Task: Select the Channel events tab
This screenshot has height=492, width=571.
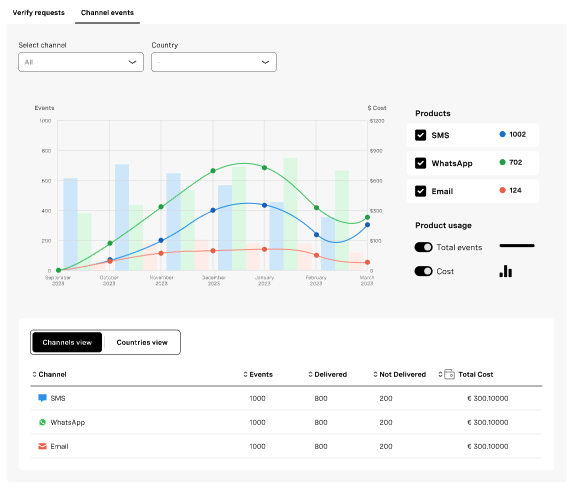Action: [107, 12]
